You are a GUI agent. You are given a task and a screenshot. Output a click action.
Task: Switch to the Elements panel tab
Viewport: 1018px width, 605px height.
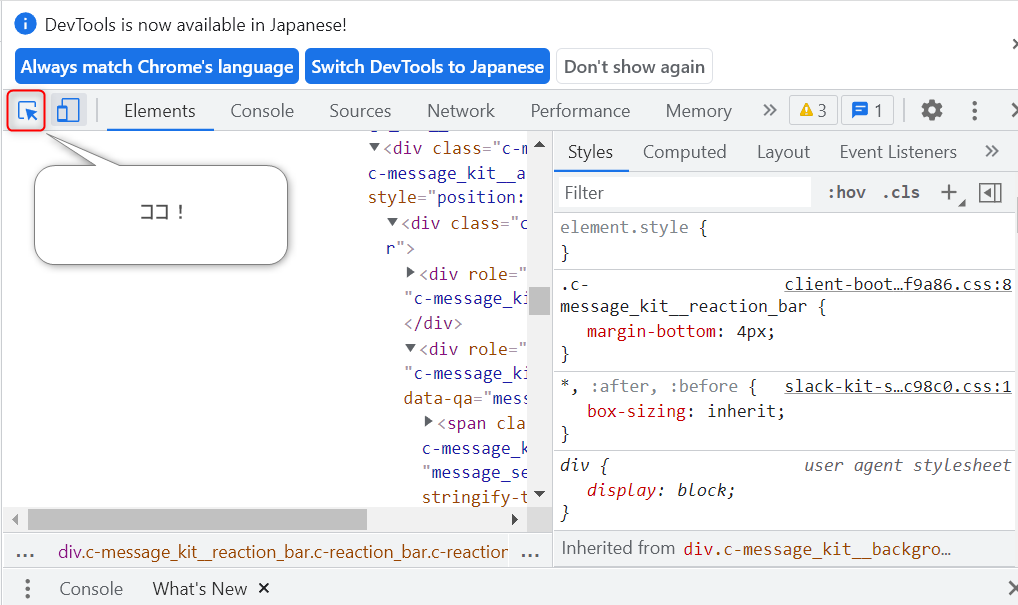point(160,111)
